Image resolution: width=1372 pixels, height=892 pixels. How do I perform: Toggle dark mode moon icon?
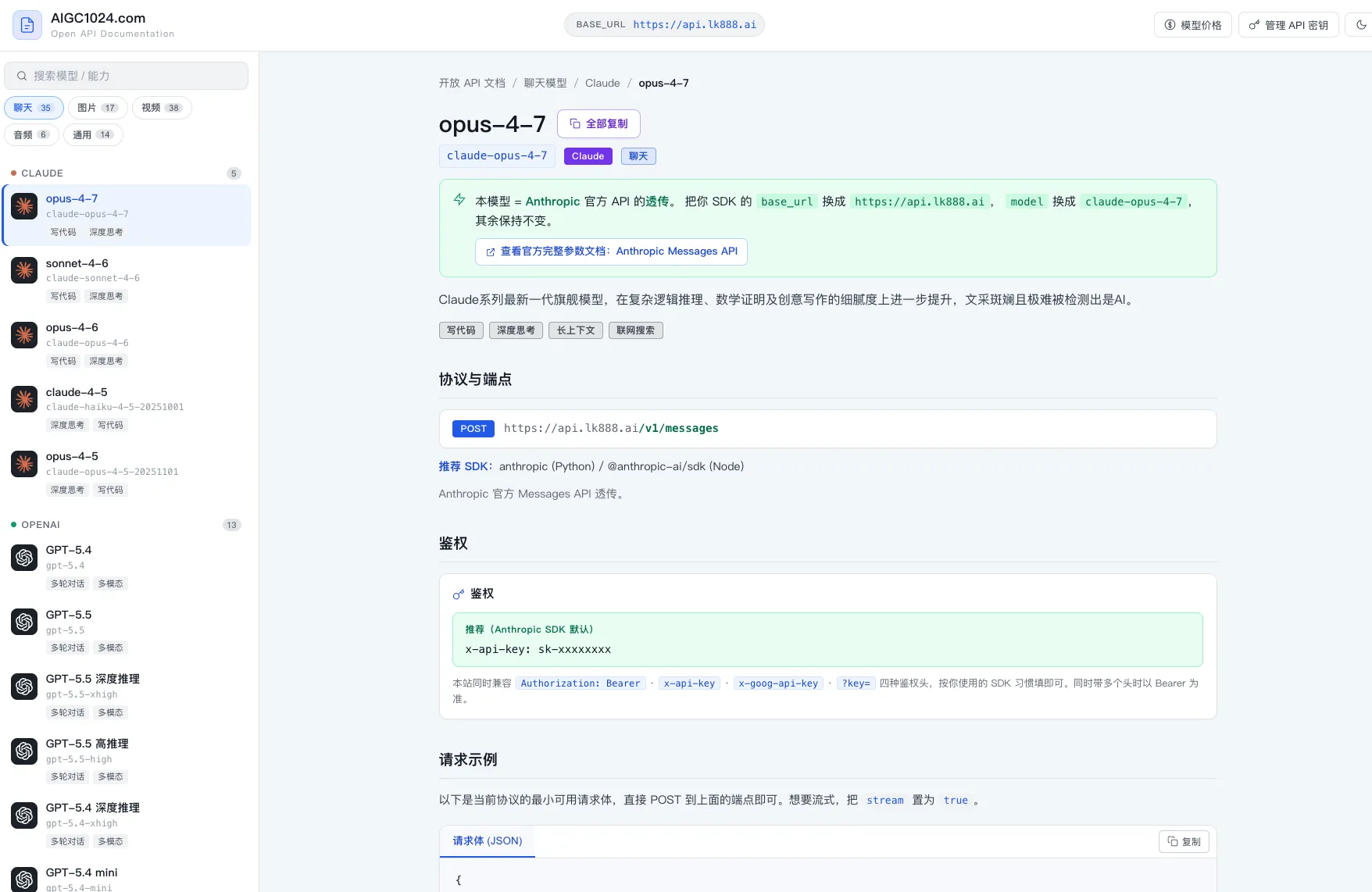(x=1361, y=25)
